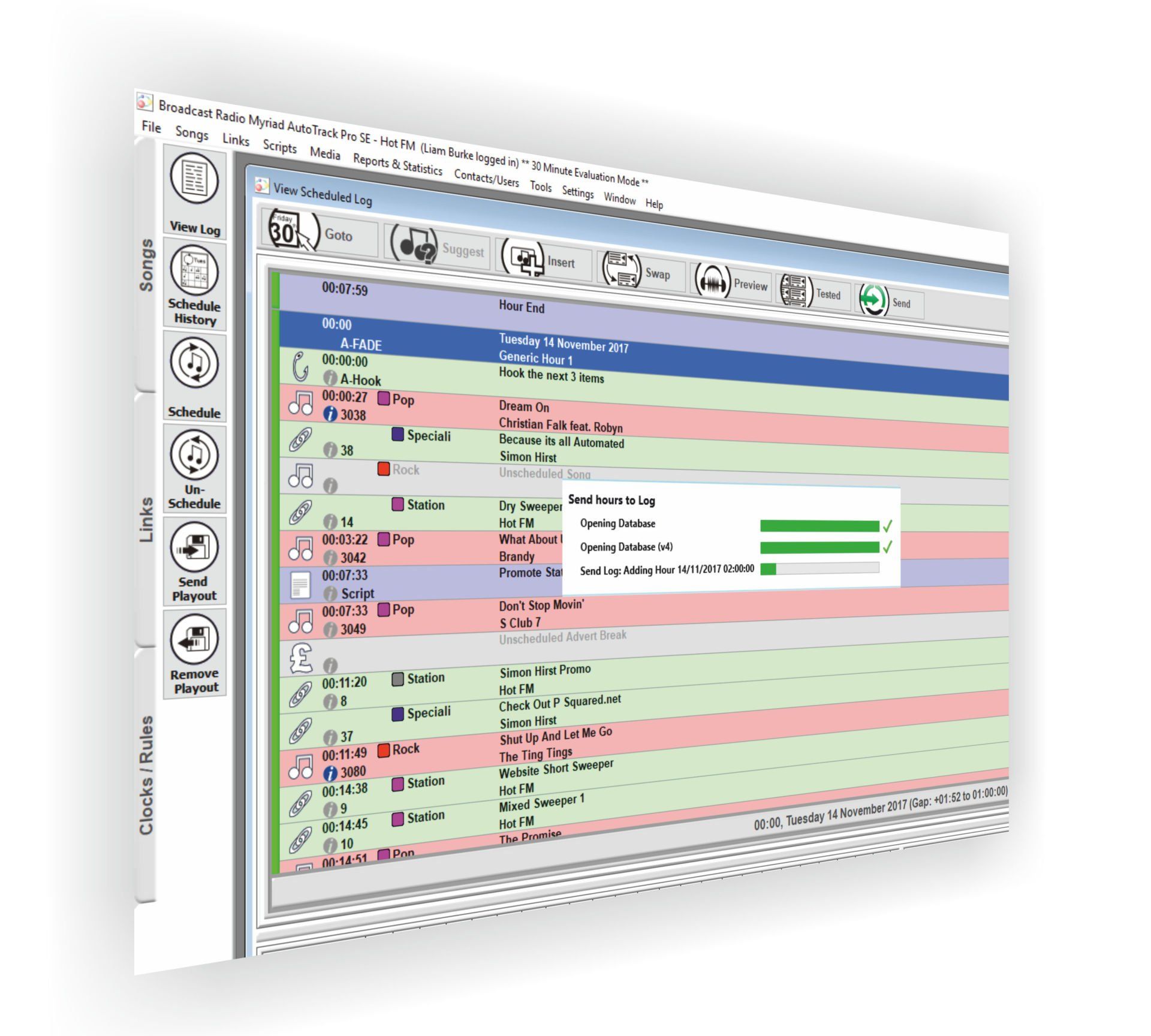1151x1036 pixels.
Task: Select the Mixed Sweeper 1 entry
Action: click(x=542, y=803)
